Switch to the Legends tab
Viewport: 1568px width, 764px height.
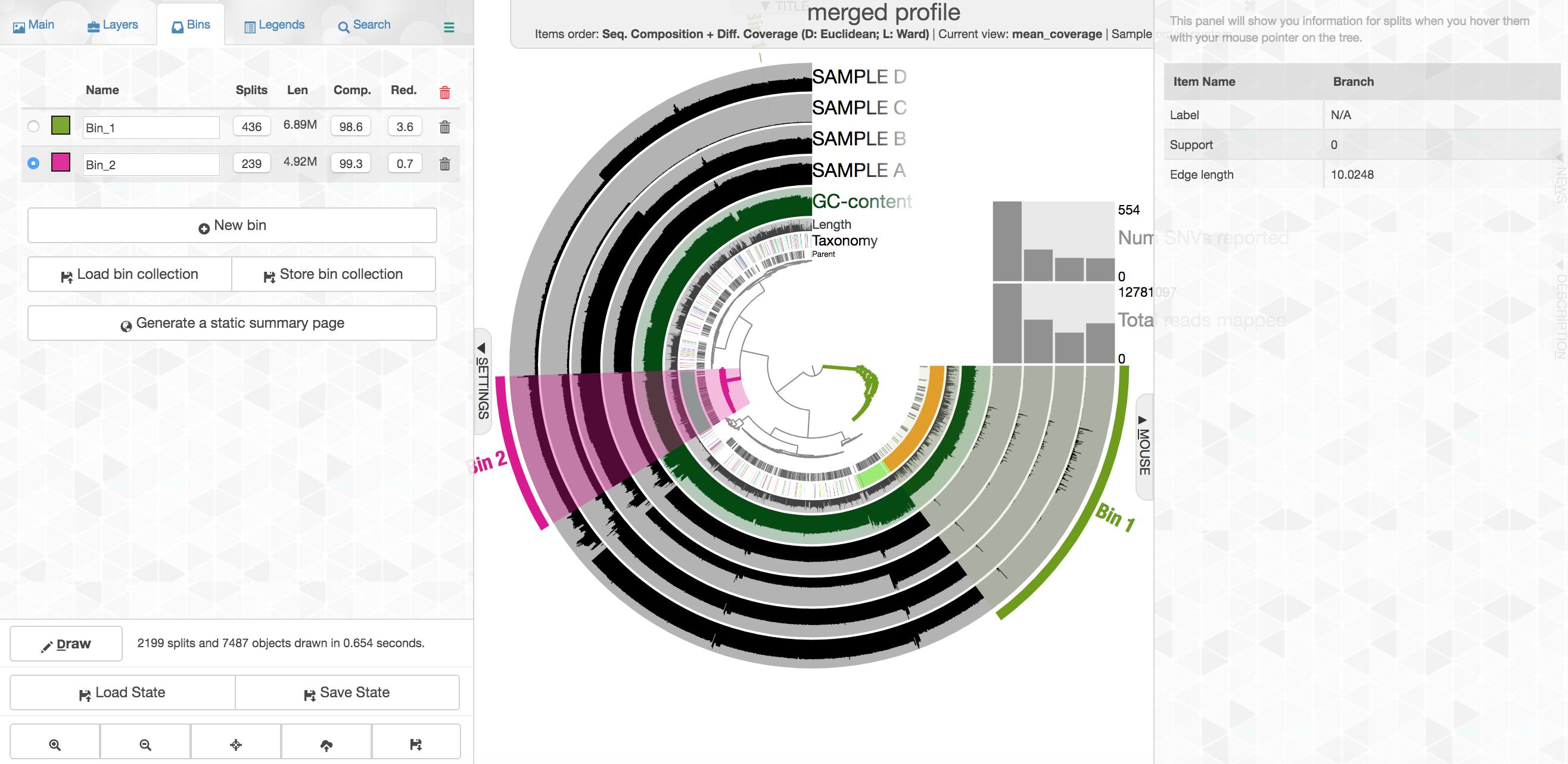click(x=274, y=25)
